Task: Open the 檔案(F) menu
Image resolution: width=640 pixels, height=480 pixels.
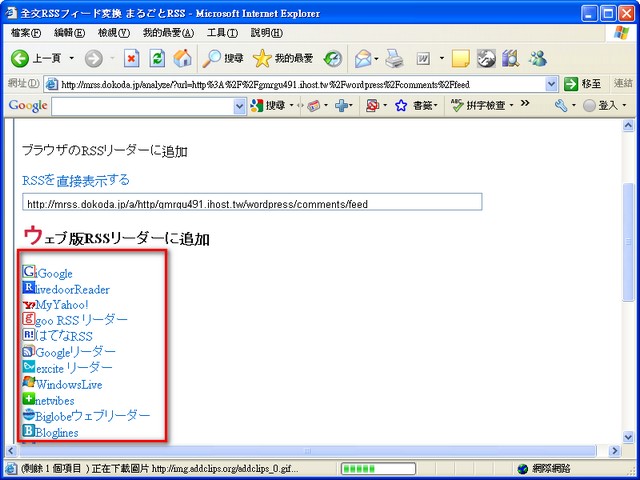Action: [26, 33]
